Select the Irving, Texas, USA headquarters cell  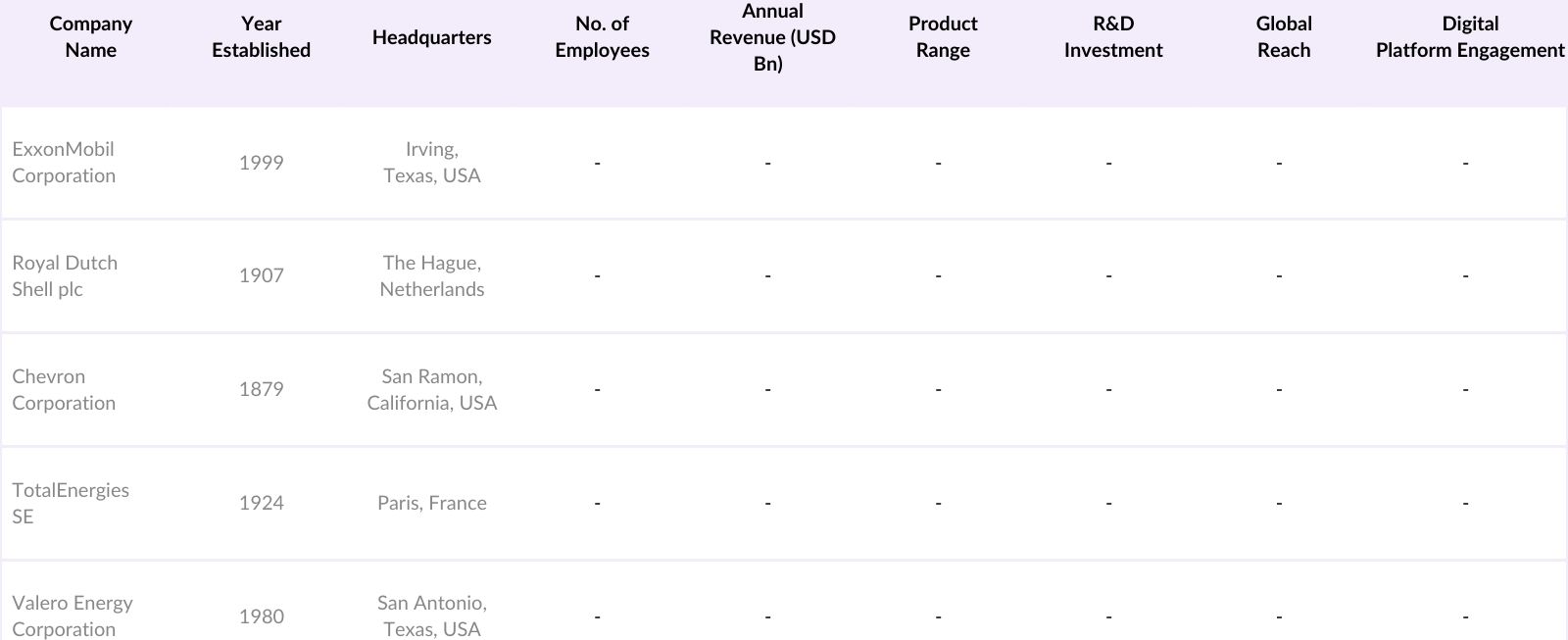click(432, 163)
